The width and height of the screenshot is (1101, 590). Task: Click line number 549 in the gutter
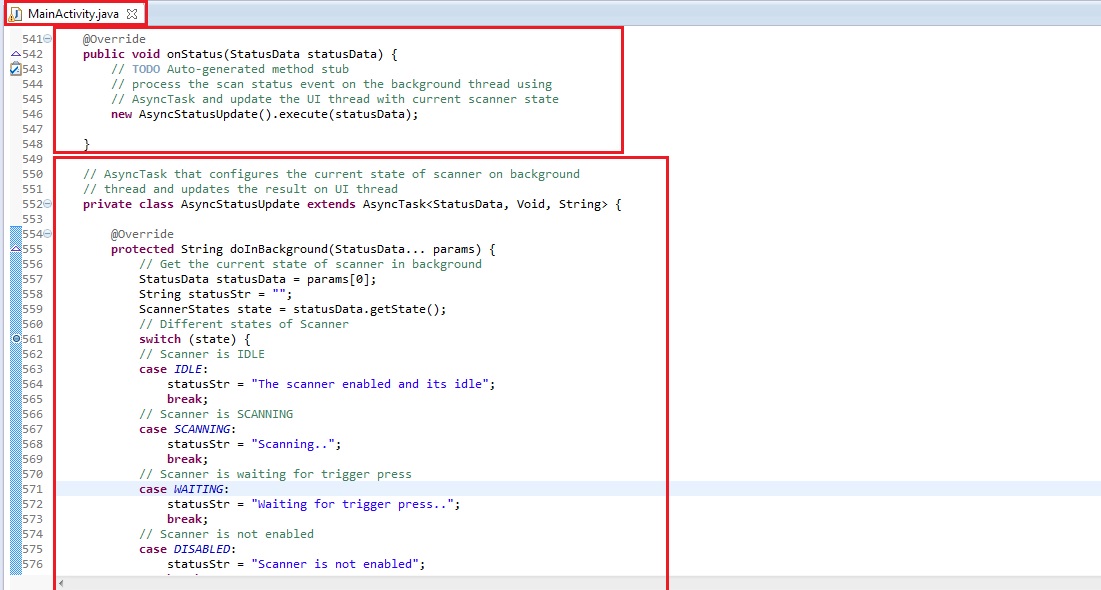pyautogui.click(x=32, y=159)
